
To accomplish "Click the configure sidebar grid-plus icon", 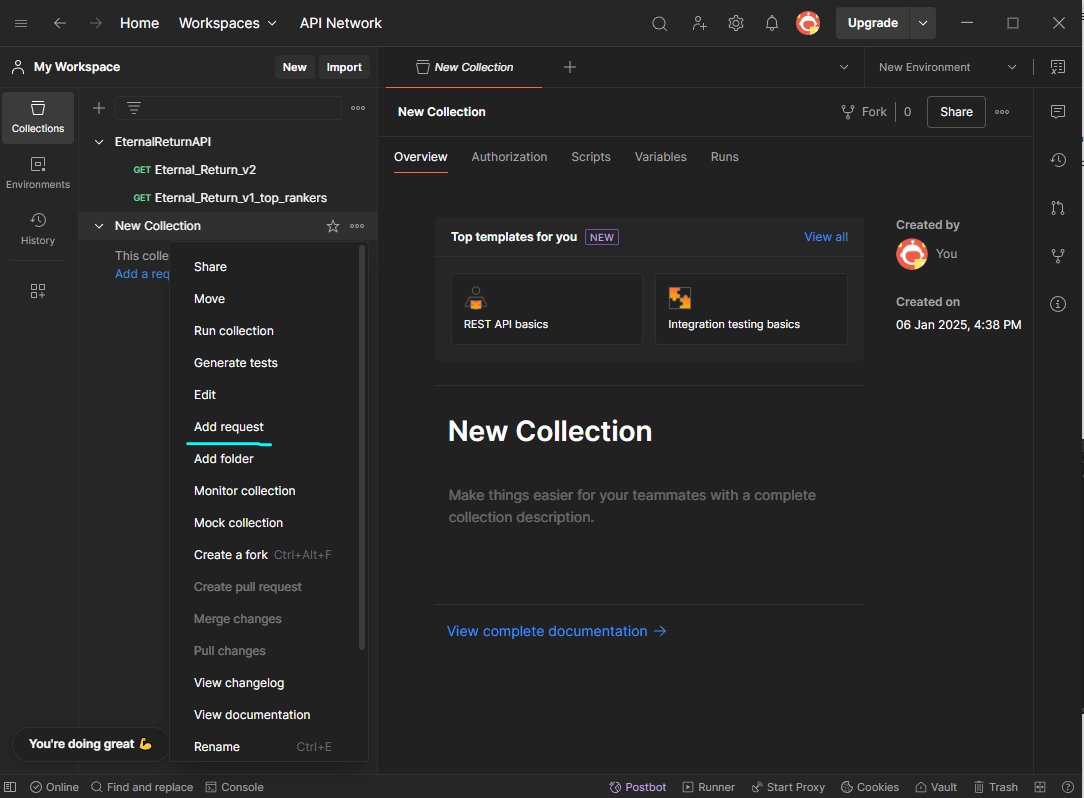I will [x=38, y=291].
